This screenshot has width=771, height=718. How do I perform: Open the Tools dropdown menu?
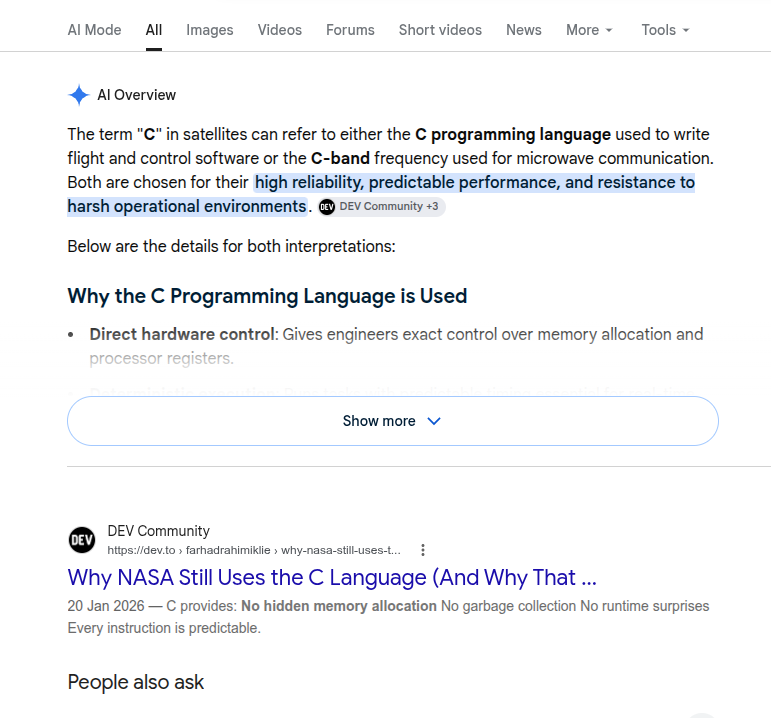665,30
